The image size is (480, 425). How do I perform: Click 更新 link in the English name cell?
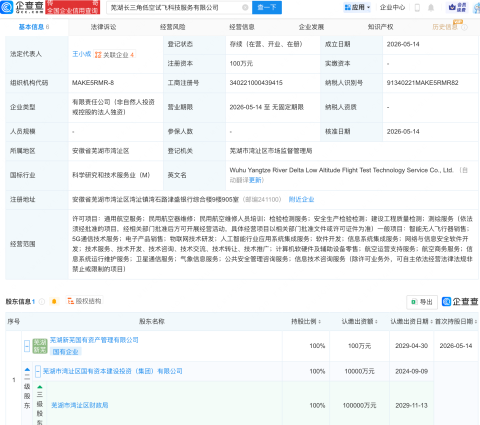[255, 180]
